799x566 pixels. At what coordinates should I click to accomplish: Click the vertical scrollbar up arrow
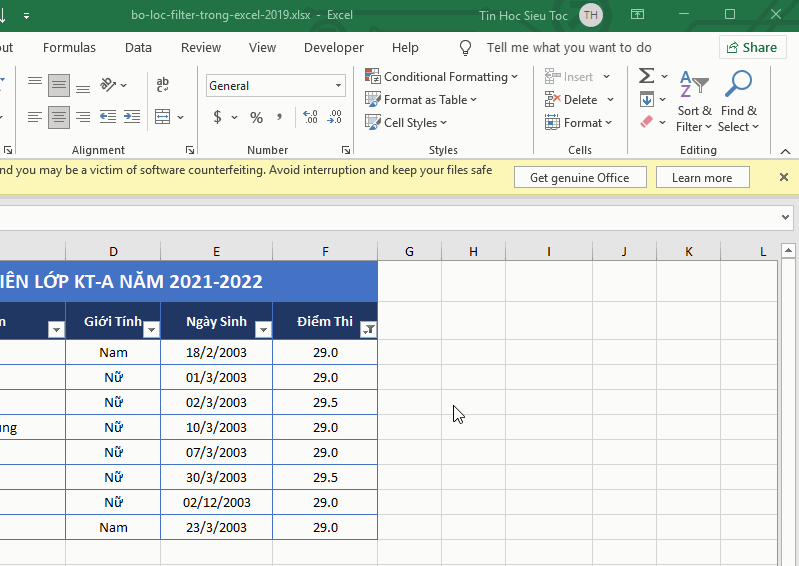point(788,250)
